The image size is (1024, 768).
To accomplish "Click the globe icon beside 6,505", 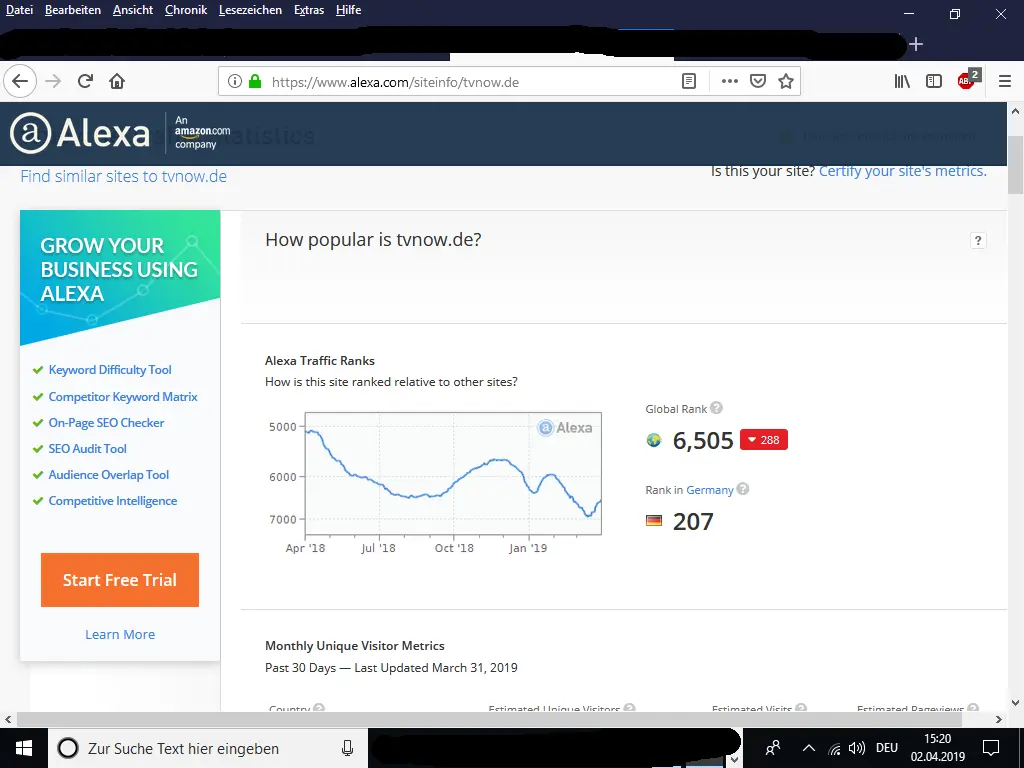I will point(654,440).
